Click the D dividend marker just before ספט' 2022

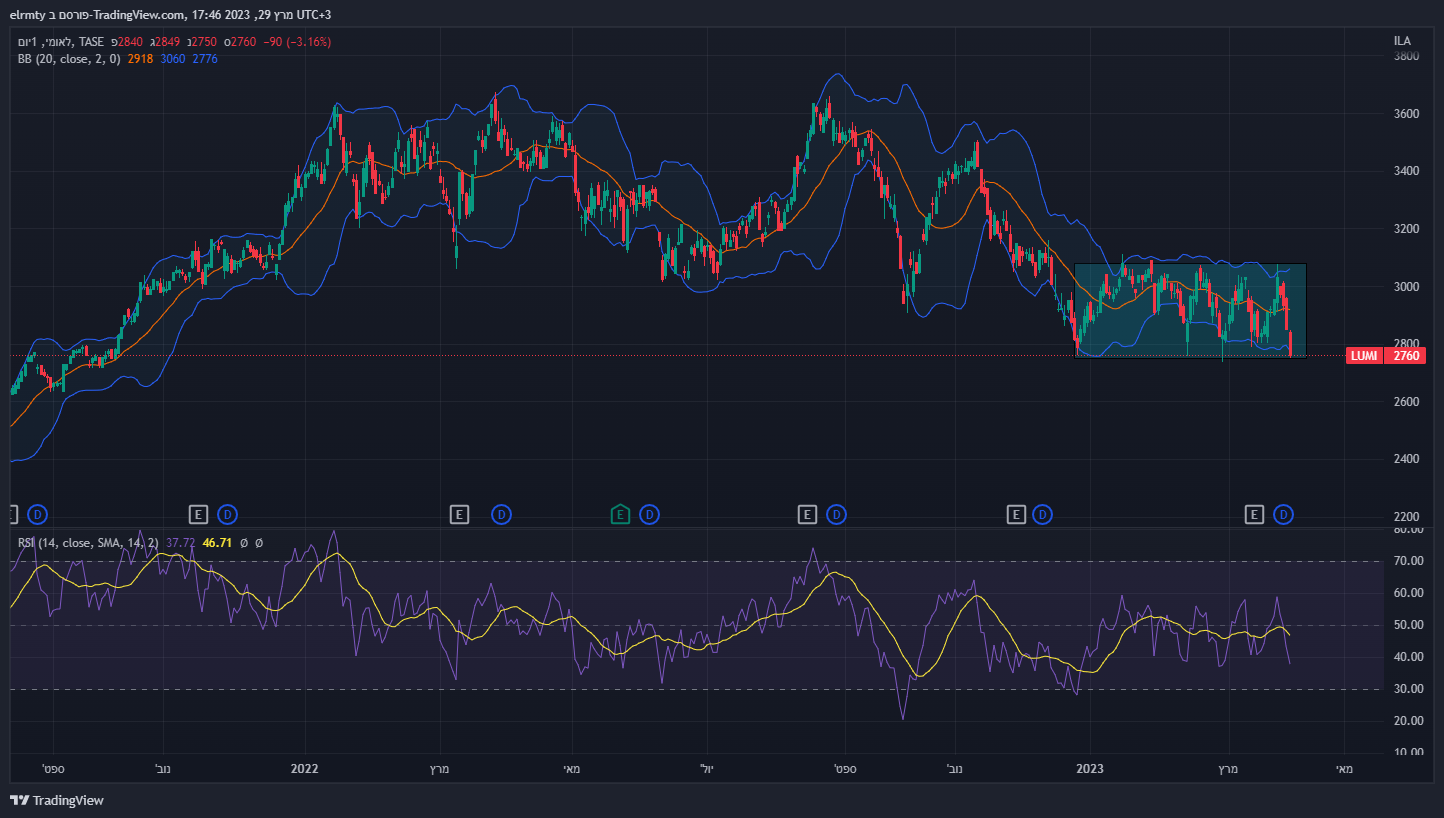pyautogui.click(x=837, y=514)
